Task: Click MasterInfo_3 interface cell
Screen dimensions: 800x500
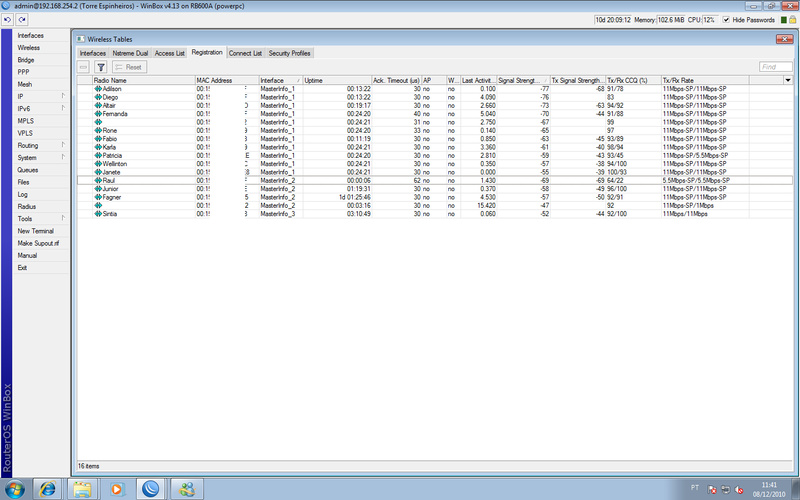Action: click(x=278, y=214)
